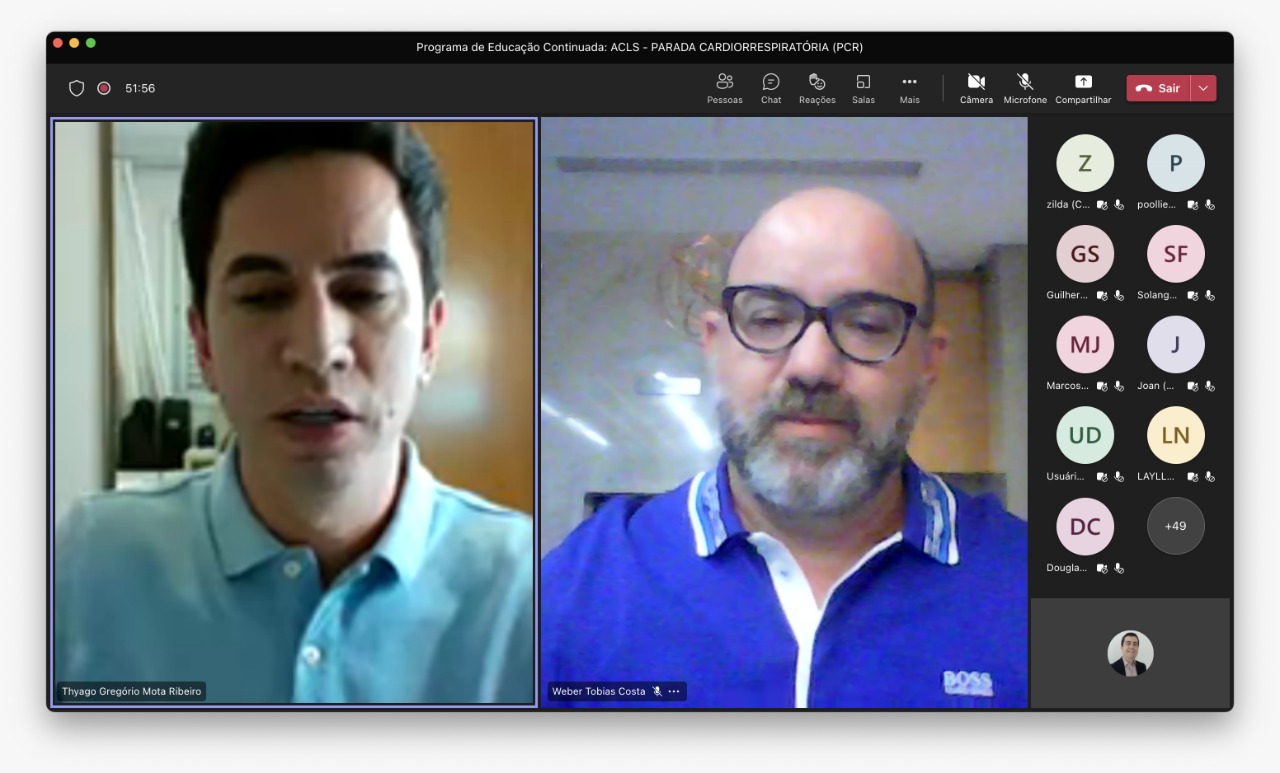
Task: Click the red recording indicator
Action: click(102, 88)
